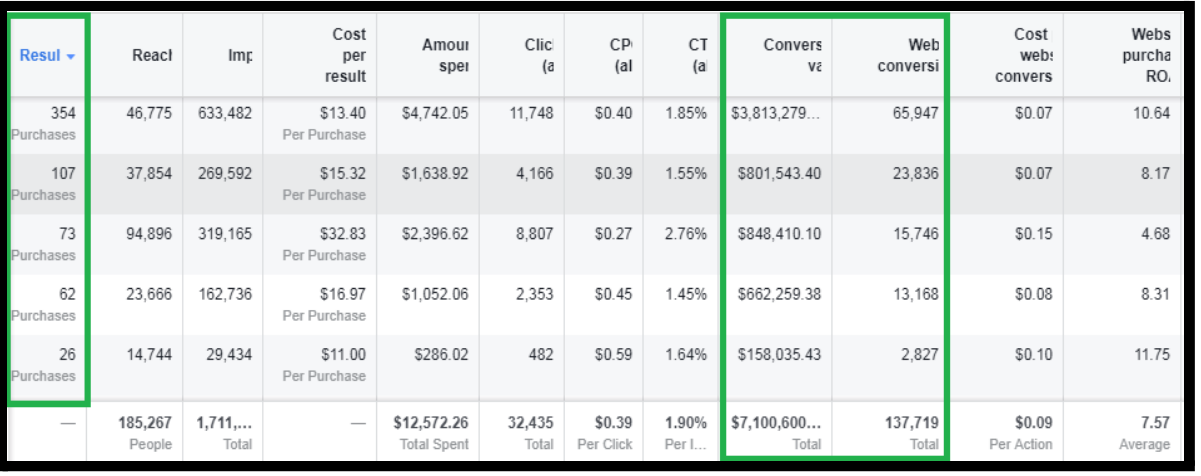The image size is (1201, 476).
Task: Click the 65,947 website conversions value
Action: (915, 114)
